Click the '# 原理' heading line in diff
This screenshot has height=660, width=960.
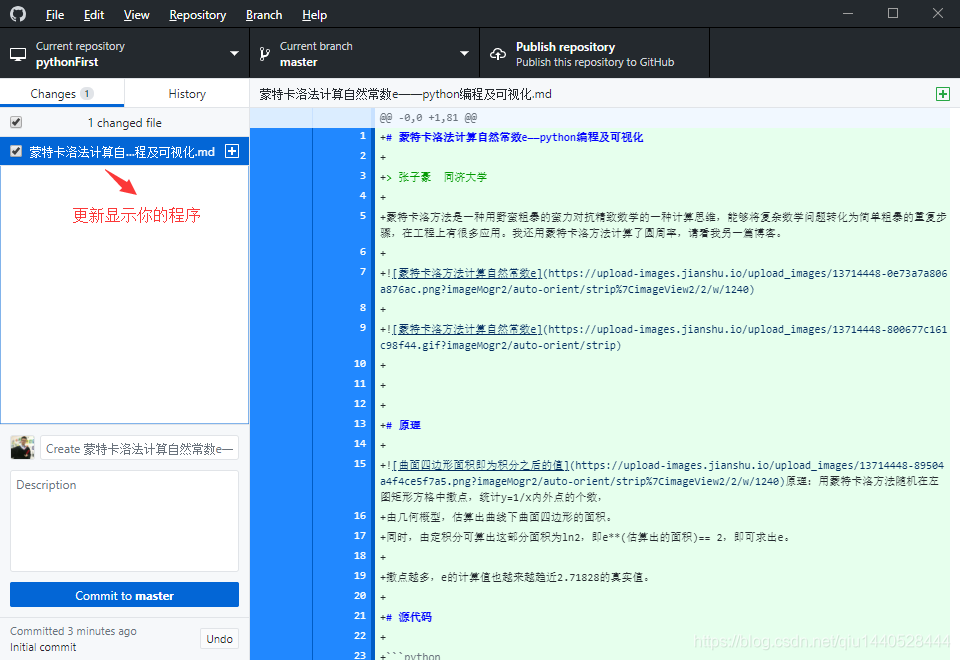(x=403, y=425)
